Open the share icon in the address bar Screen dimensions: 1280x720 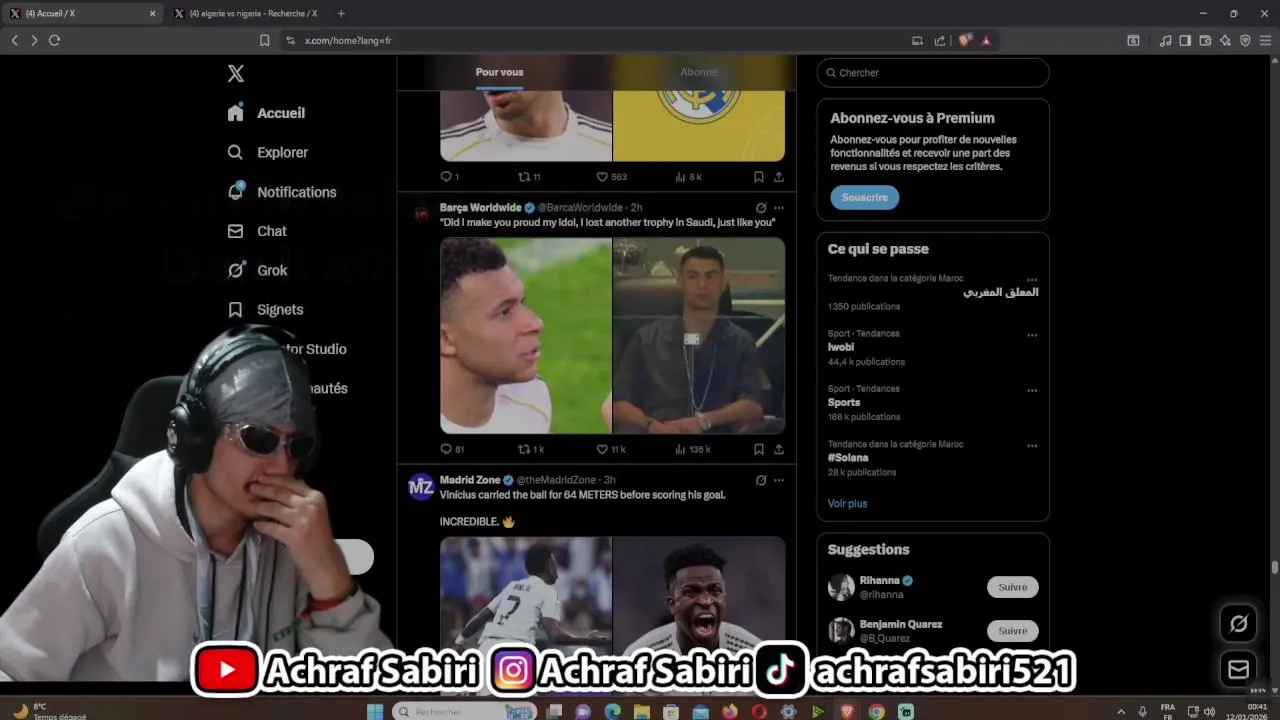(940, 40)
